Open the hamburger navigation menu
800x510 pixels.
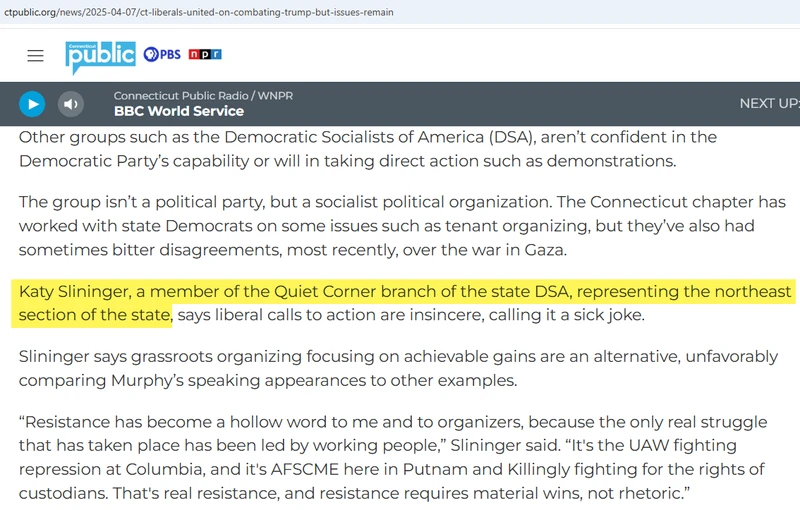(x=36, y=56)
